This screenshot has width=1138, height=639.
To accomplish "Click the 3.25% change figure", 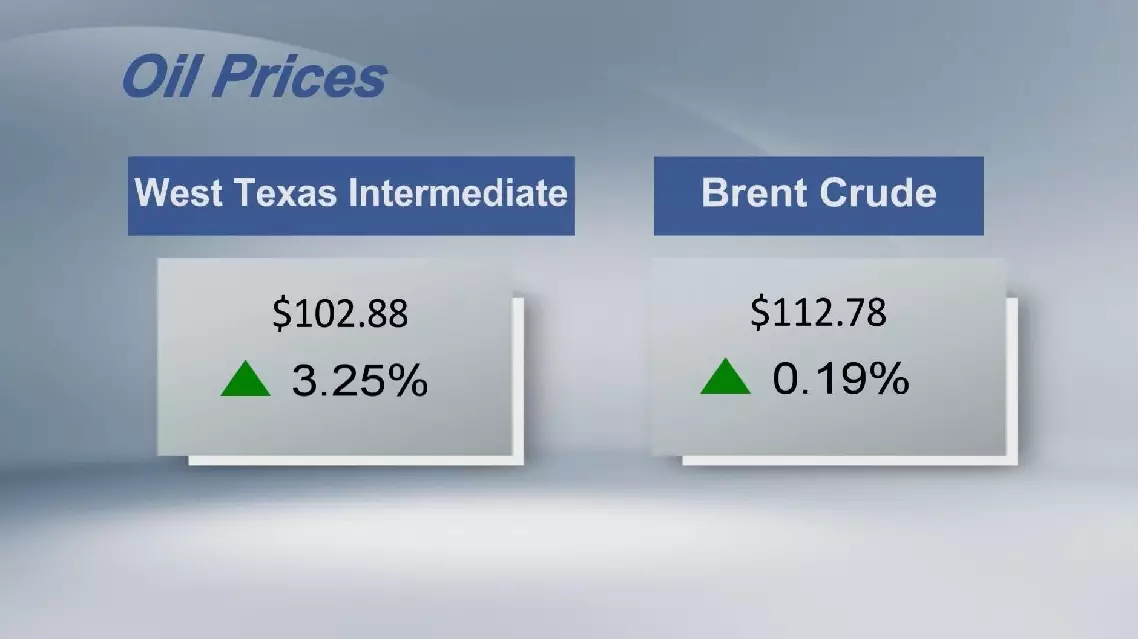I will (x=360, y=381).
